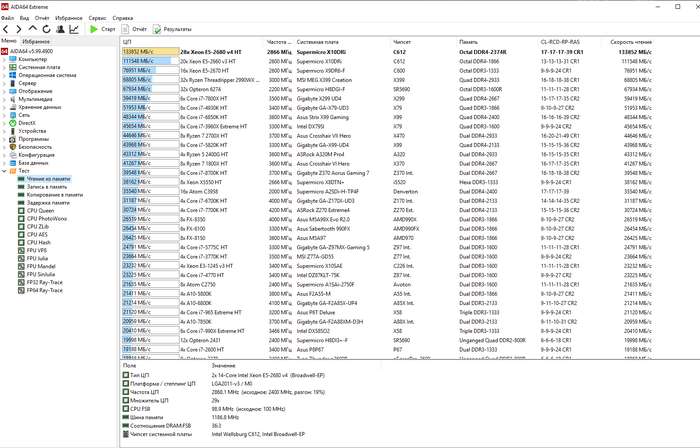This screenshot has width=700, height=448.
Task: Select Задержка памяти test
Action: (48, 203)
